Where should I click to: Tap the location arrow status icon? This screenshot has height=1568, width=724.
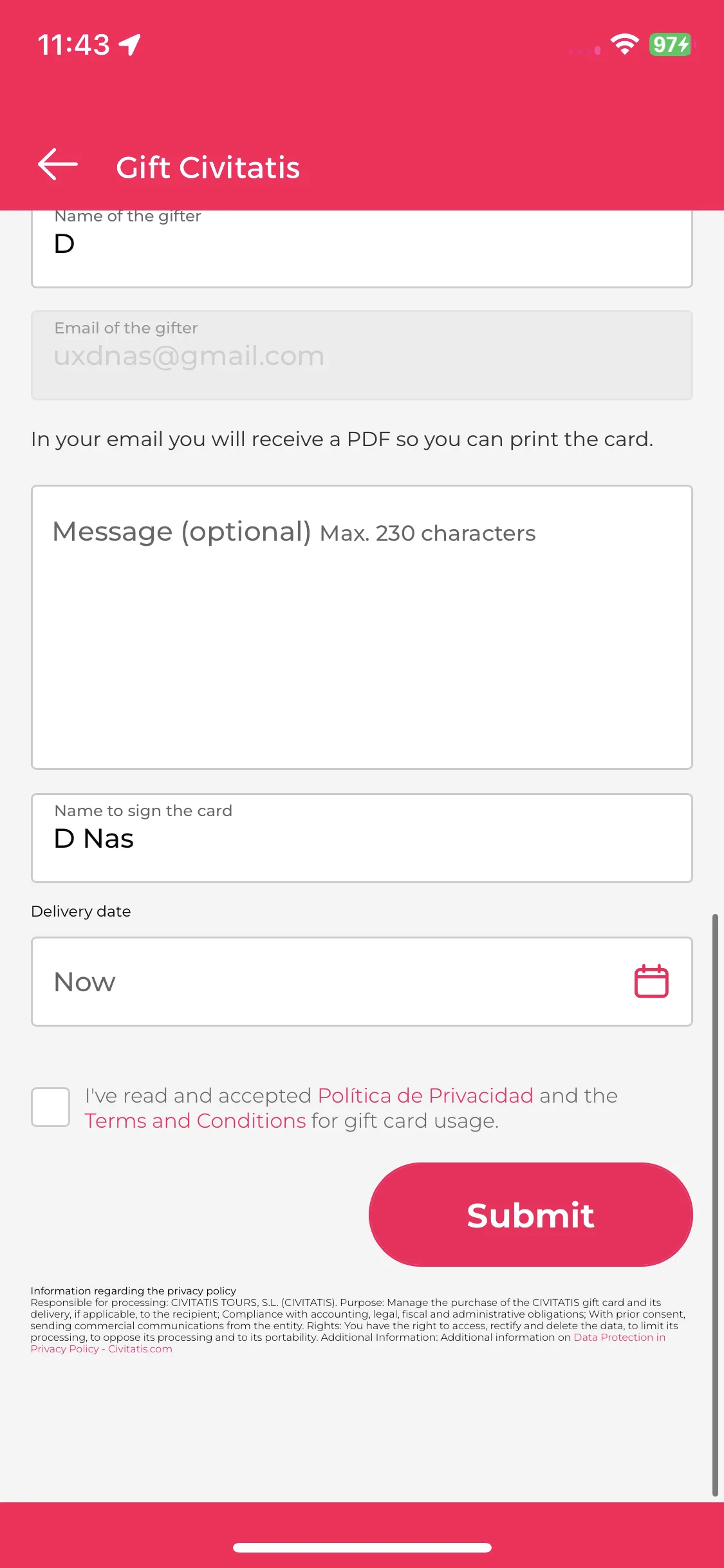pyautogui.click(x=130, y=45)
